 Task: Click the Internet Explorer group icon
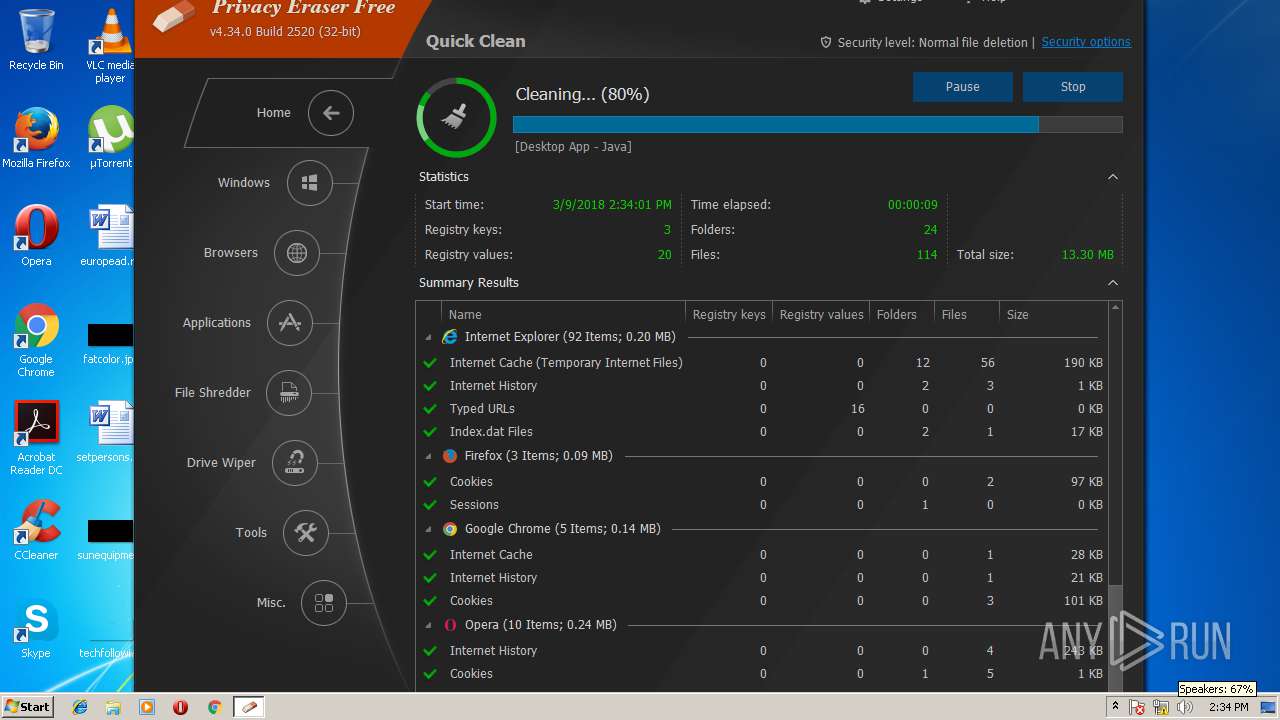pos(450,337)
